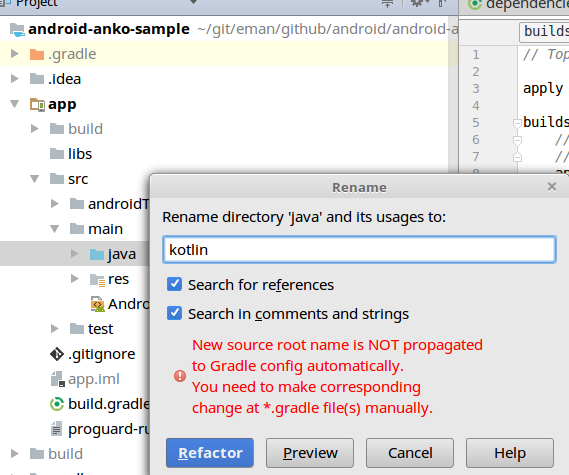Click the proguard rules file icon
The image size is (569, 475).
[x=56, y=429]
